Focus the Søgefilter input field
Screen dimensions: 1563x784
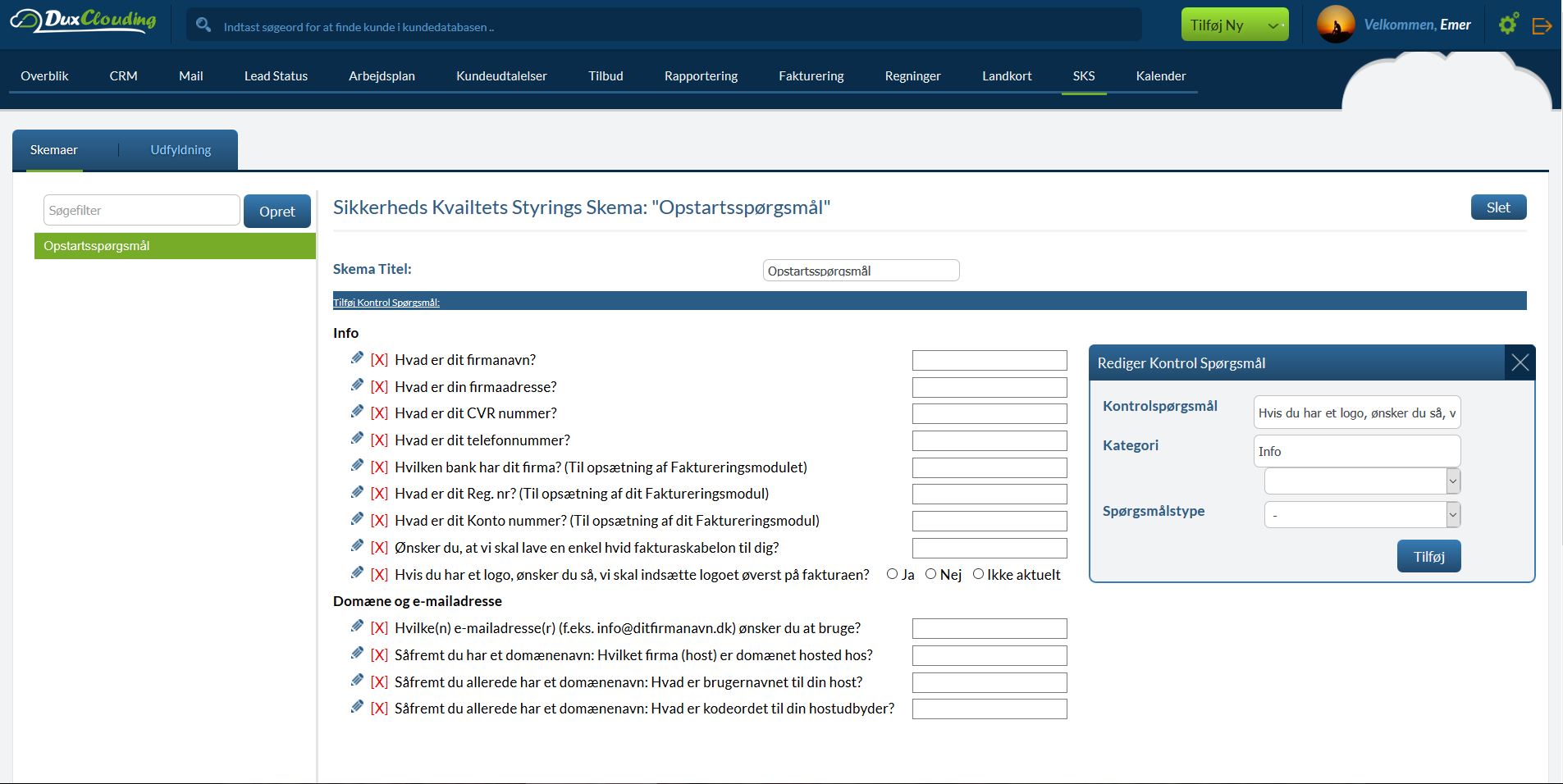[141, 210]
